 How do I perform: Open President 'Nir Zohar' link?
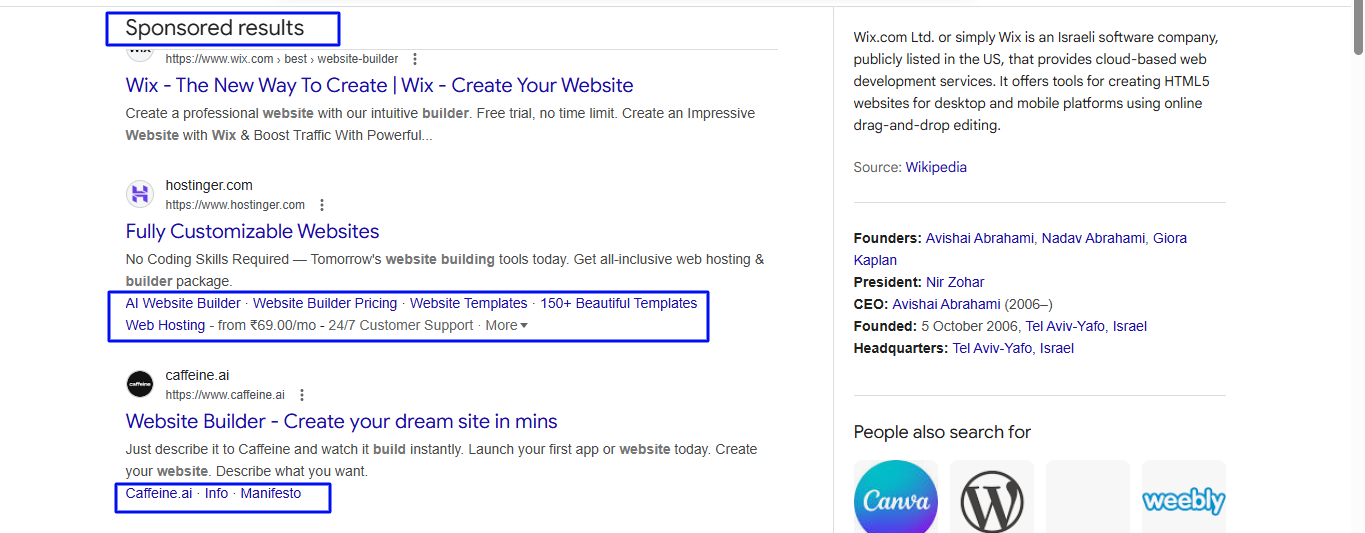[x=955, y=282]
